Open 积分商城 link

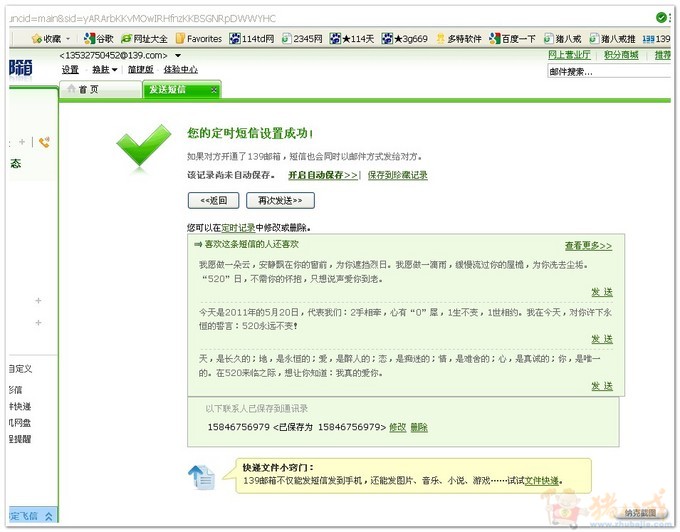coord(621,55)
